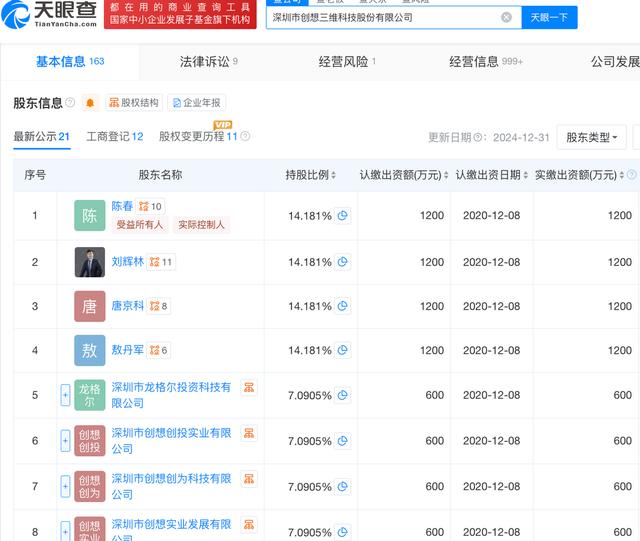This screenshot has width=640, height=541.
Task: Switch to the 工商登记 sub-tab
Action: (114, 137)
